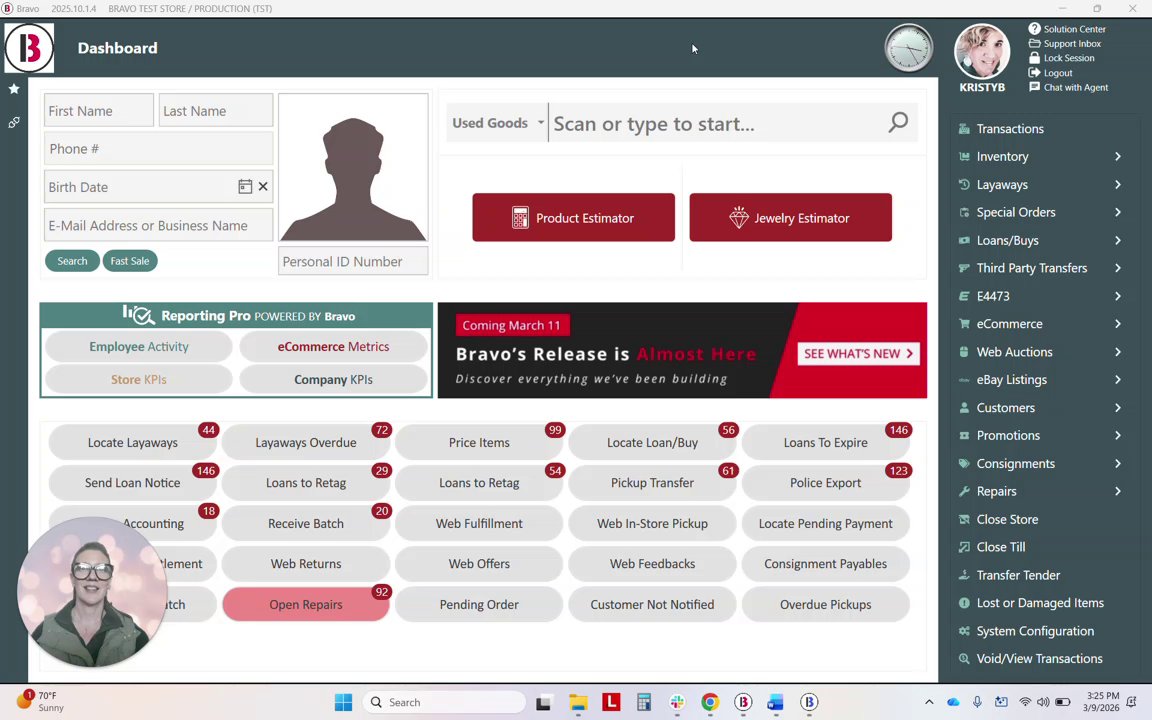The height and width of the screenshot is (720, 1152).
Task: Open Calculator from the taskbar
Action: point(644,702)
